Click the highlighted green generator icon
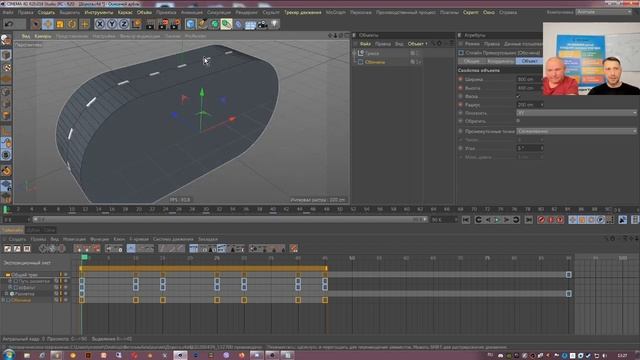The image size is (640, 360). (227, 24)
